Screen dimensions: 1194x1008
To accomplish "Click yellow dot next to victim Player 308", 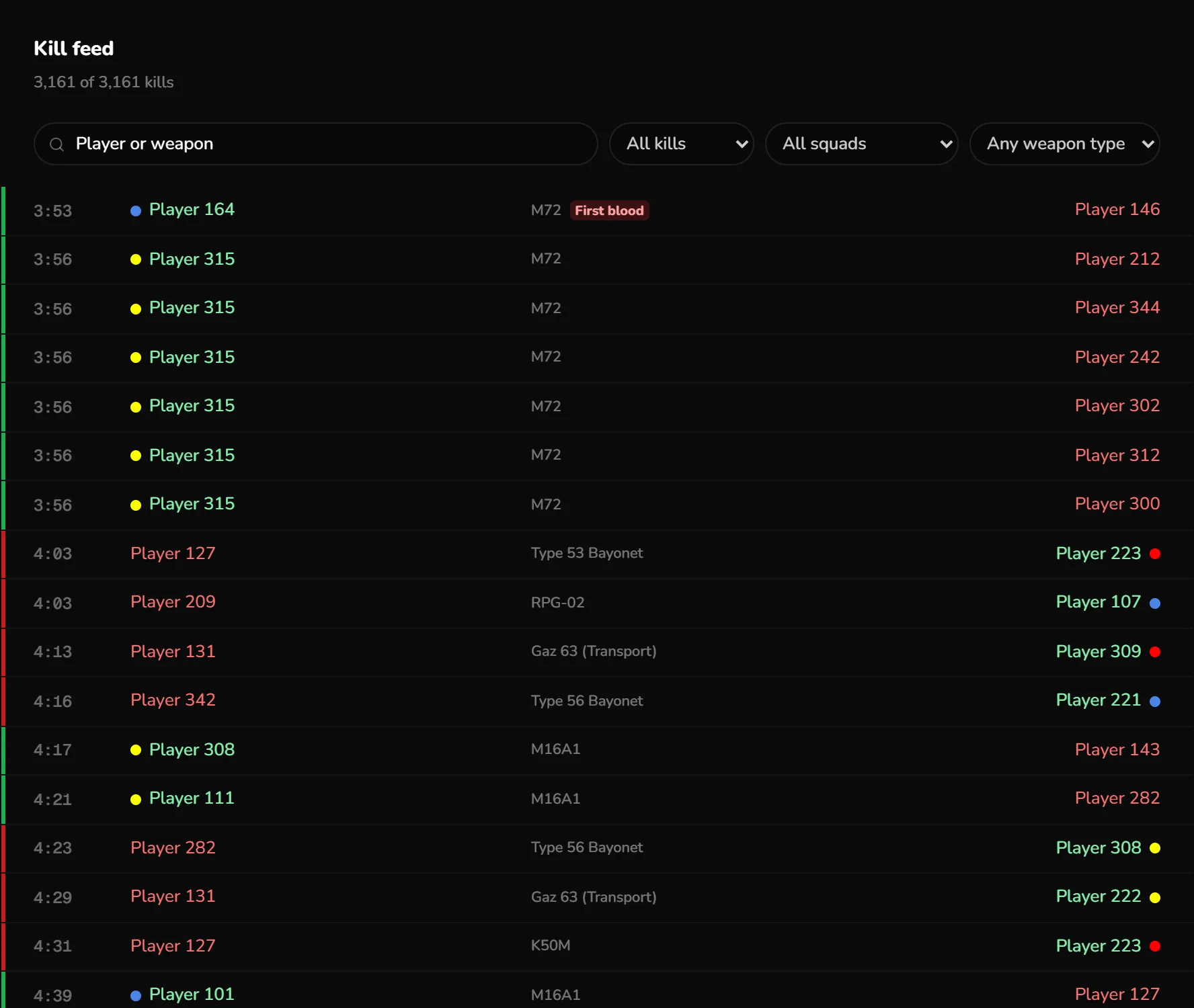I will [x=1155, y=848].
